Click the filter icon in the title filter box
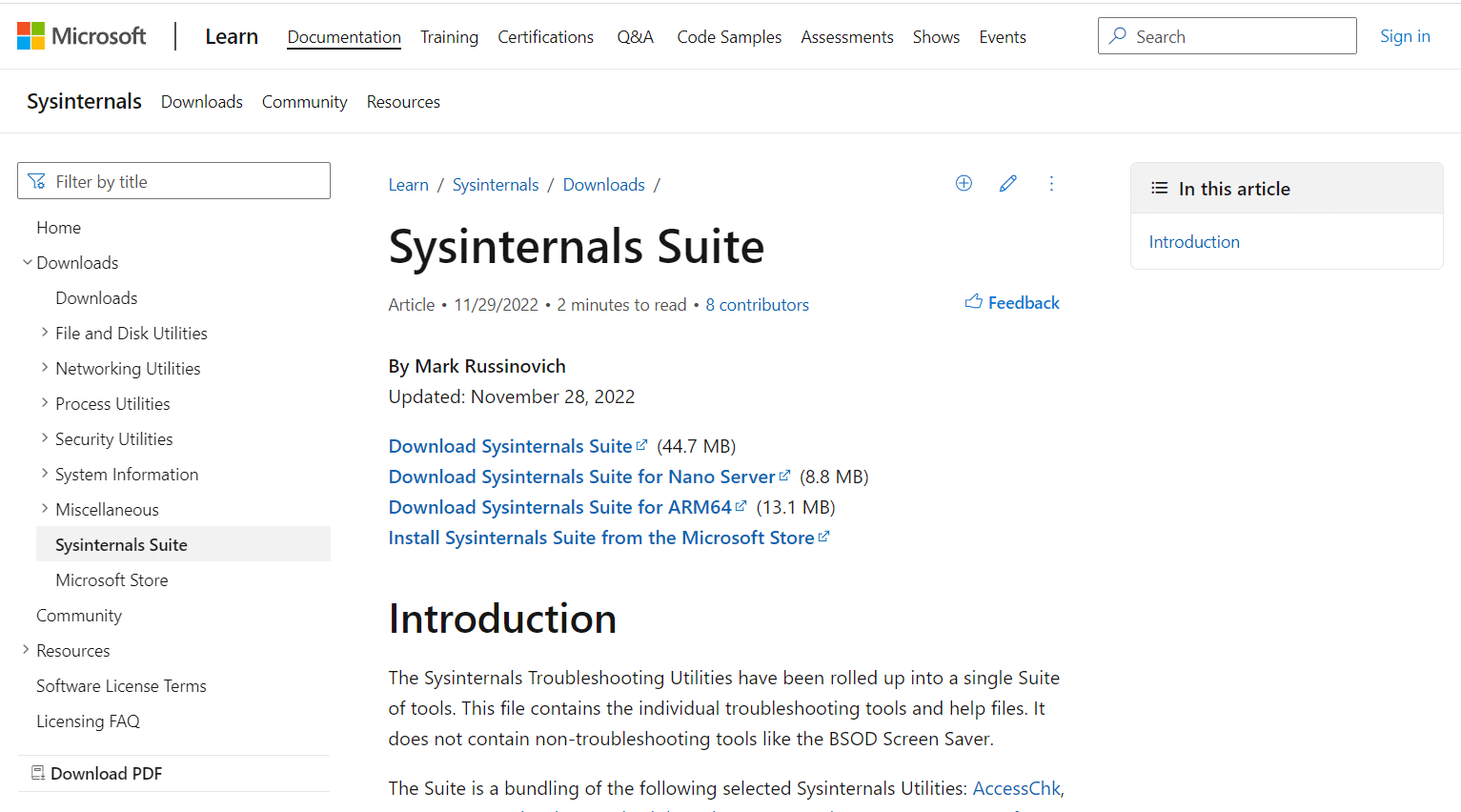The image size is (1461, 812). [x=37, y=181]
